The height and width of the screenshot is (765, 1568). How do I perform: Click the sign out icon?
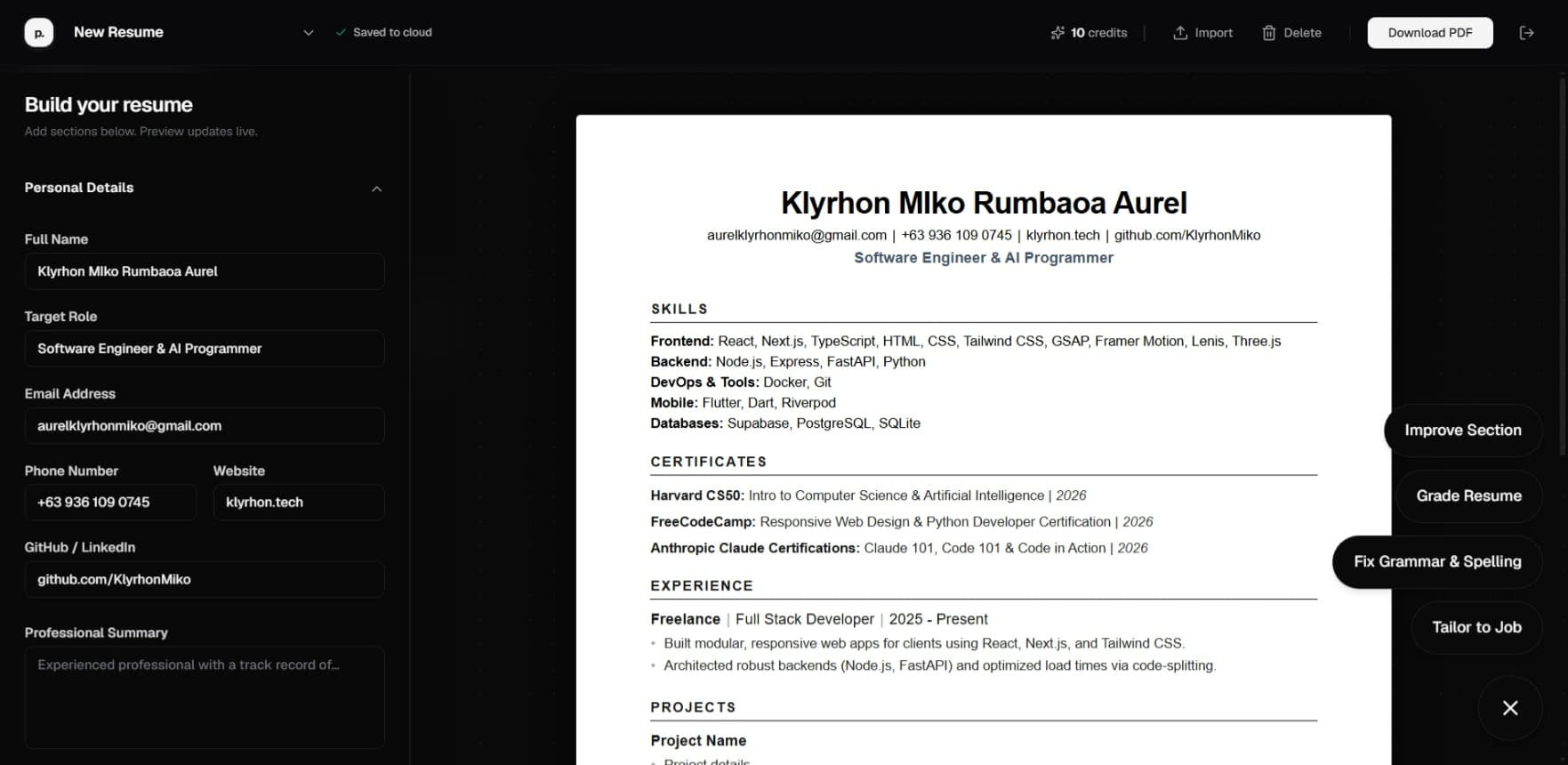[1526, 33]
